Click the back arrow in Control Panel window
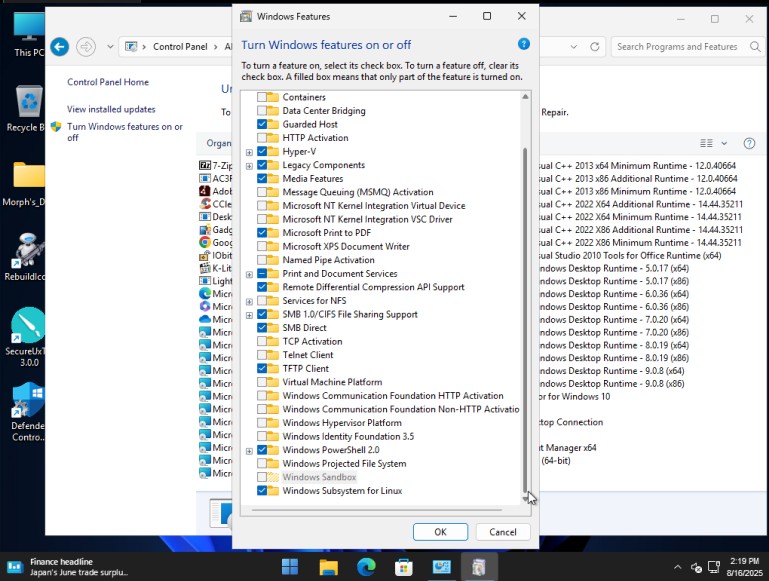Screen dimensions: 769x581 [x=59, y=47]
